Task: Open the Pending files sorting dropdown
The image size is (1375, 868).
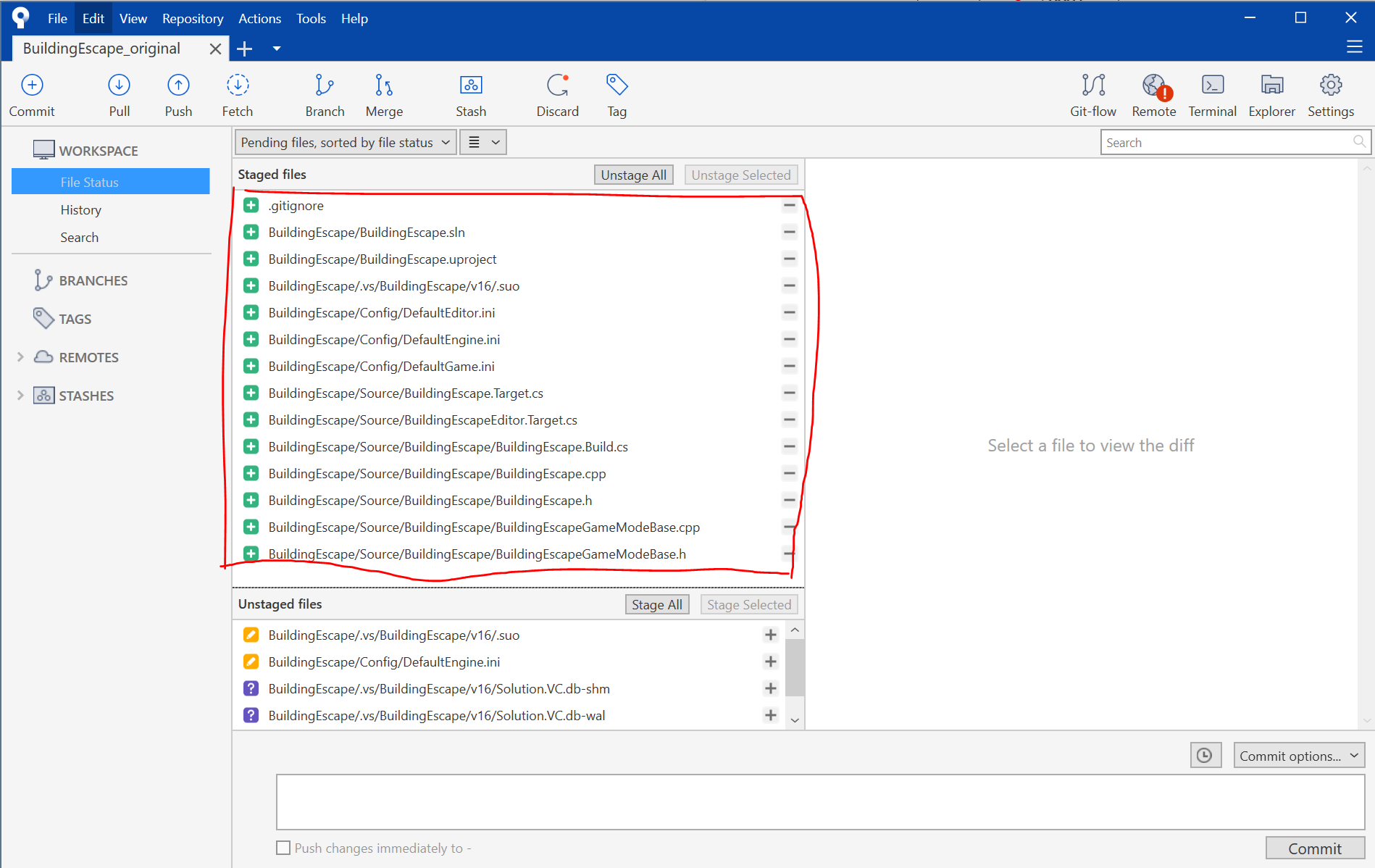Action: 345,142
